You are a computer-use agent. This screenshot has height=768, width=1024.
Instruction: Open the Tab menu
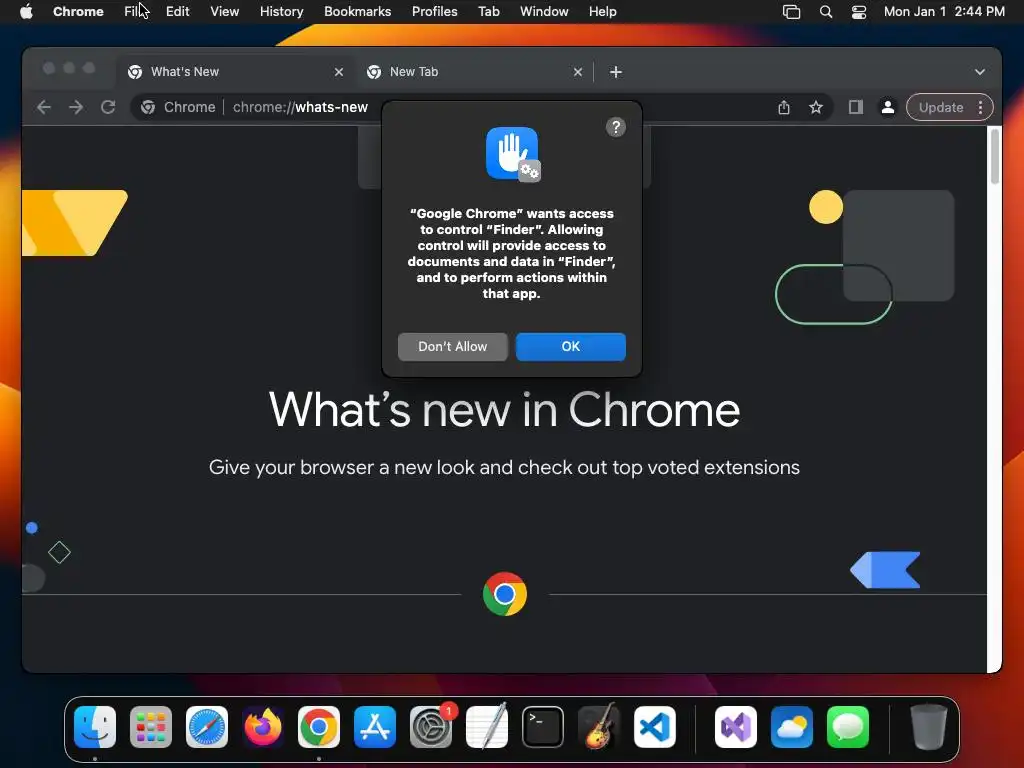coord(488,12)
